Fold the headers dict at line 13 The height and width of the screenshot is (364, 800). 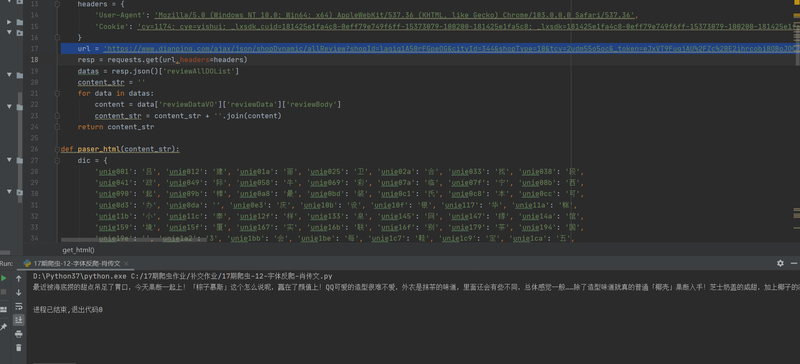tap(56, 4)
